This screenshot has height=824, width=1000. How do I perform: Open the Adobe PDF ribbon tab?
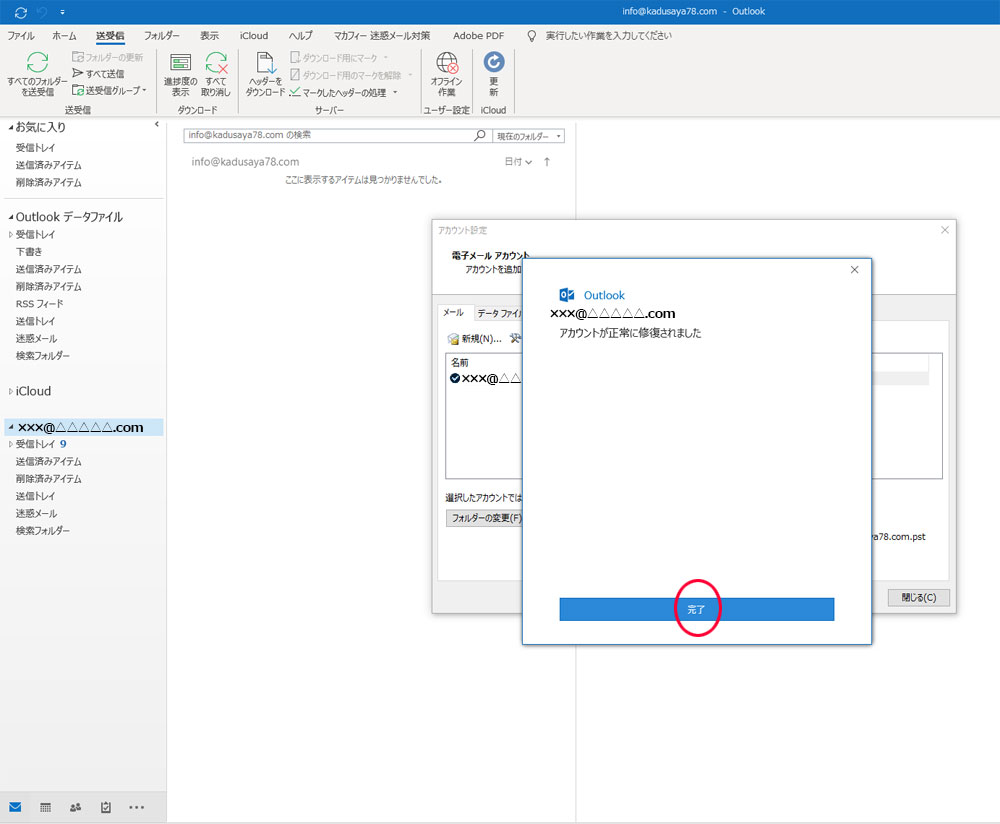click(x=478, y=36)
